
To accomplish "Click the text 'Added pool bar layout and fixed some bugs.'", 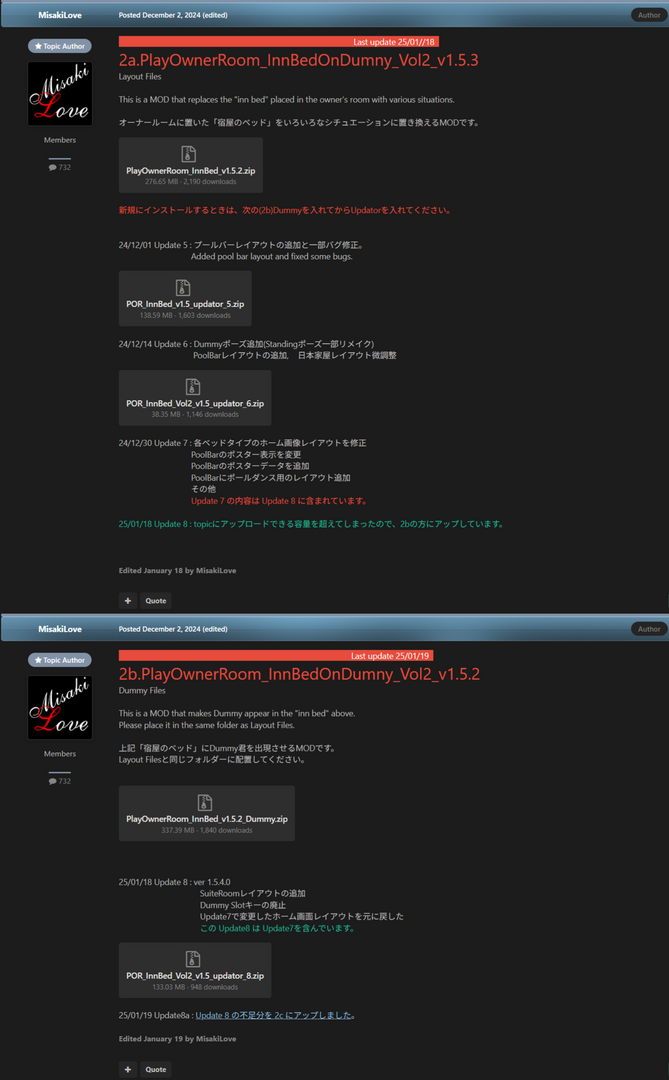I will click(271, 257).
